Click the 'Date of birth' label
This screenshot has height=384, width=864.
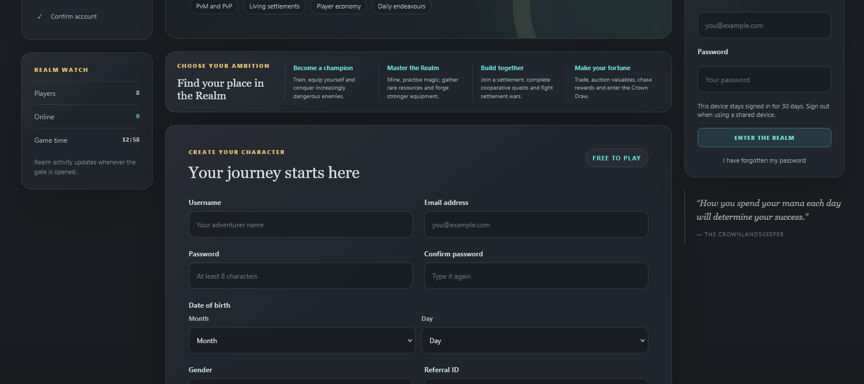click(x=209, y=305)
